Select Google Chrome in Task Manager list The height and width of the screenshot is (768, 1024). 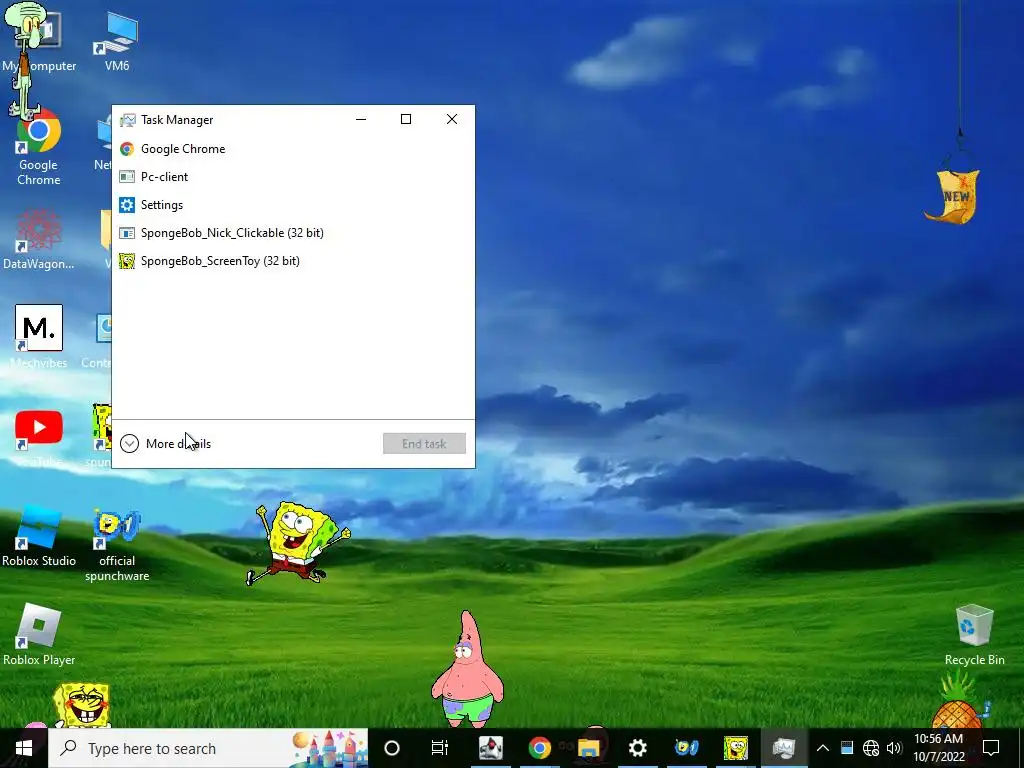pyautogui.click(x=293, y=149)
